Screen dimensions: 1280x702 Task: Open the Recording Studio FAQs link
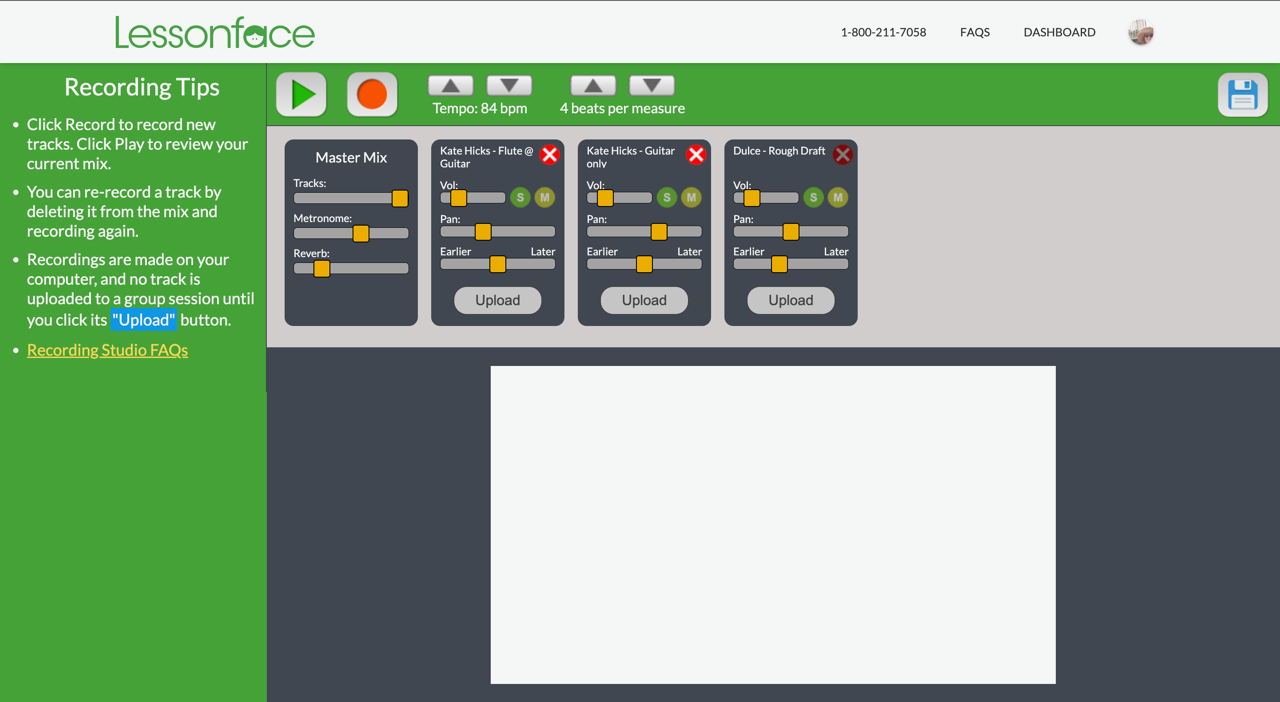tap(107, 350)
